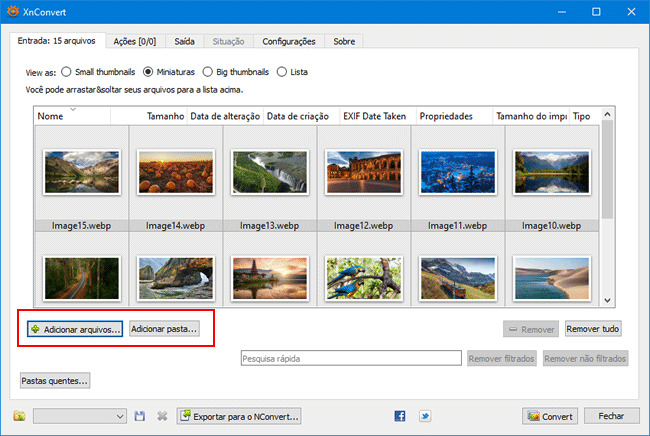Switch to the Saída tab

pyautogui.click(x=184, y=41)
